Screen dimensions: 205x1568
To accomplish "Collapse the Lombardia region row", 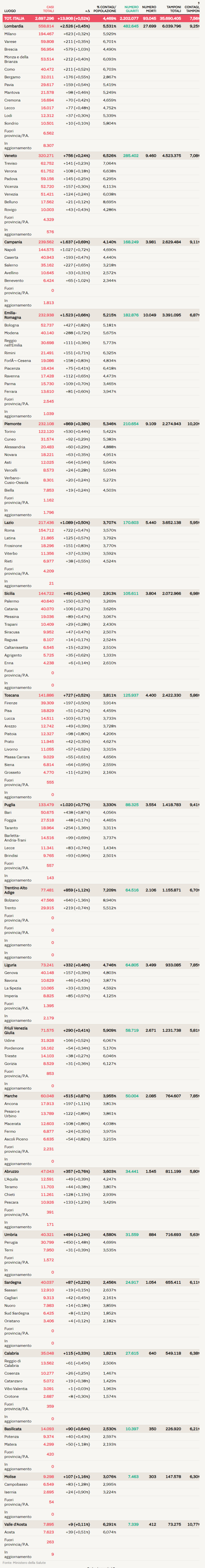I will click(x=14, y=27).
